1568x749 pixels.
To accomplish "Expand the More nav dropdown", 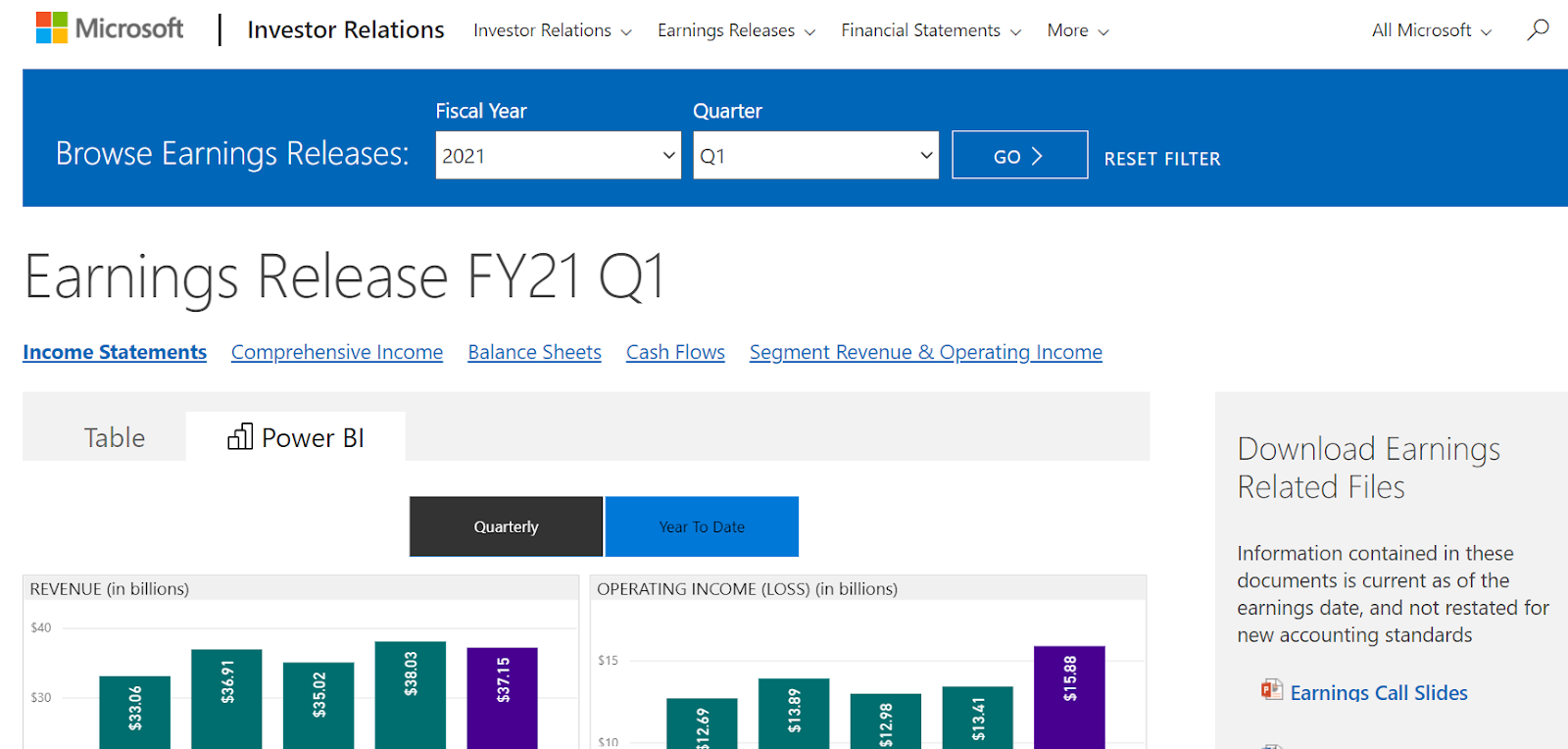I will 1078,30.
